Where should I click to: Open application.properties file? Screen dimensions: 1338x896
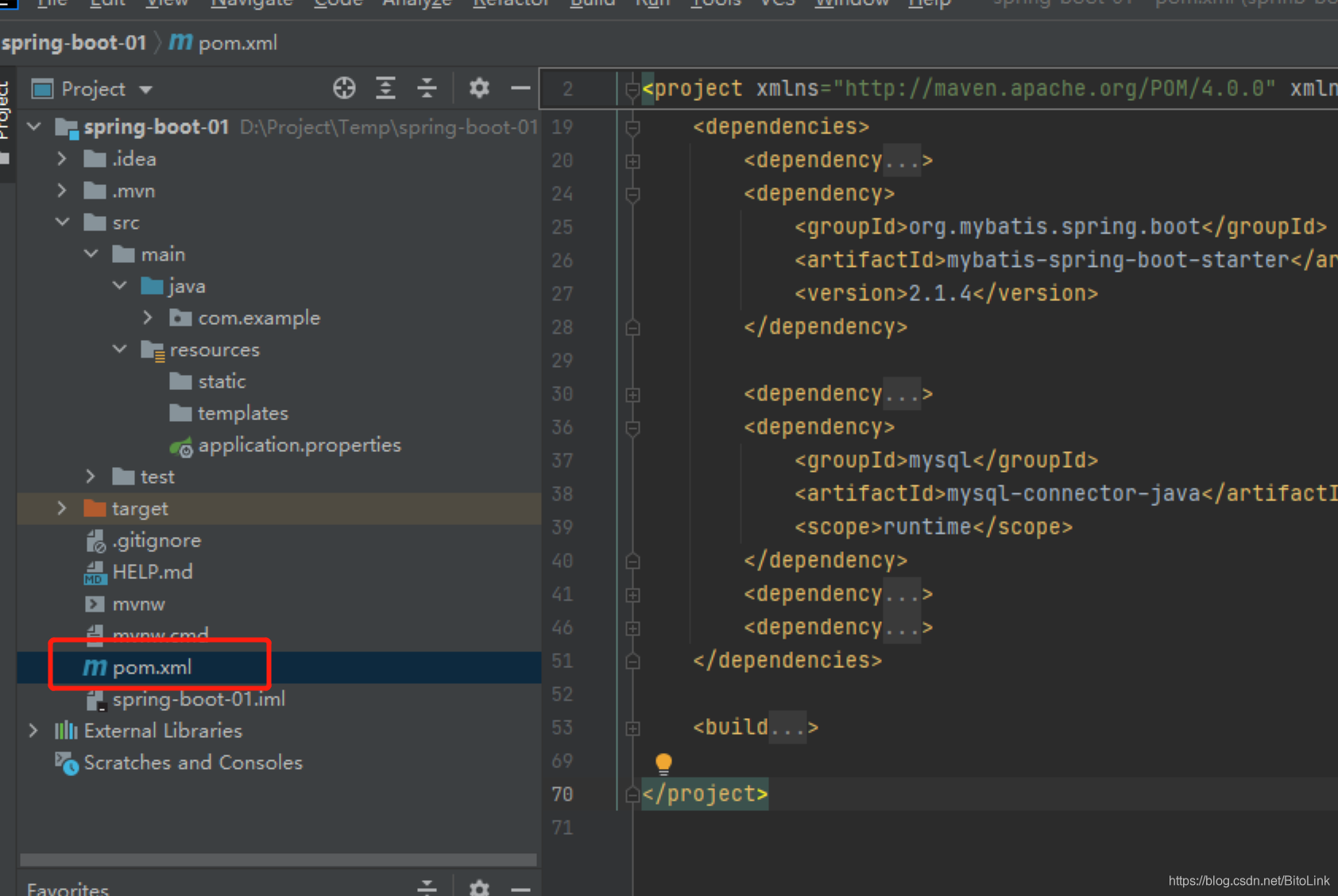pyautogui.click(x=300, y=445)
